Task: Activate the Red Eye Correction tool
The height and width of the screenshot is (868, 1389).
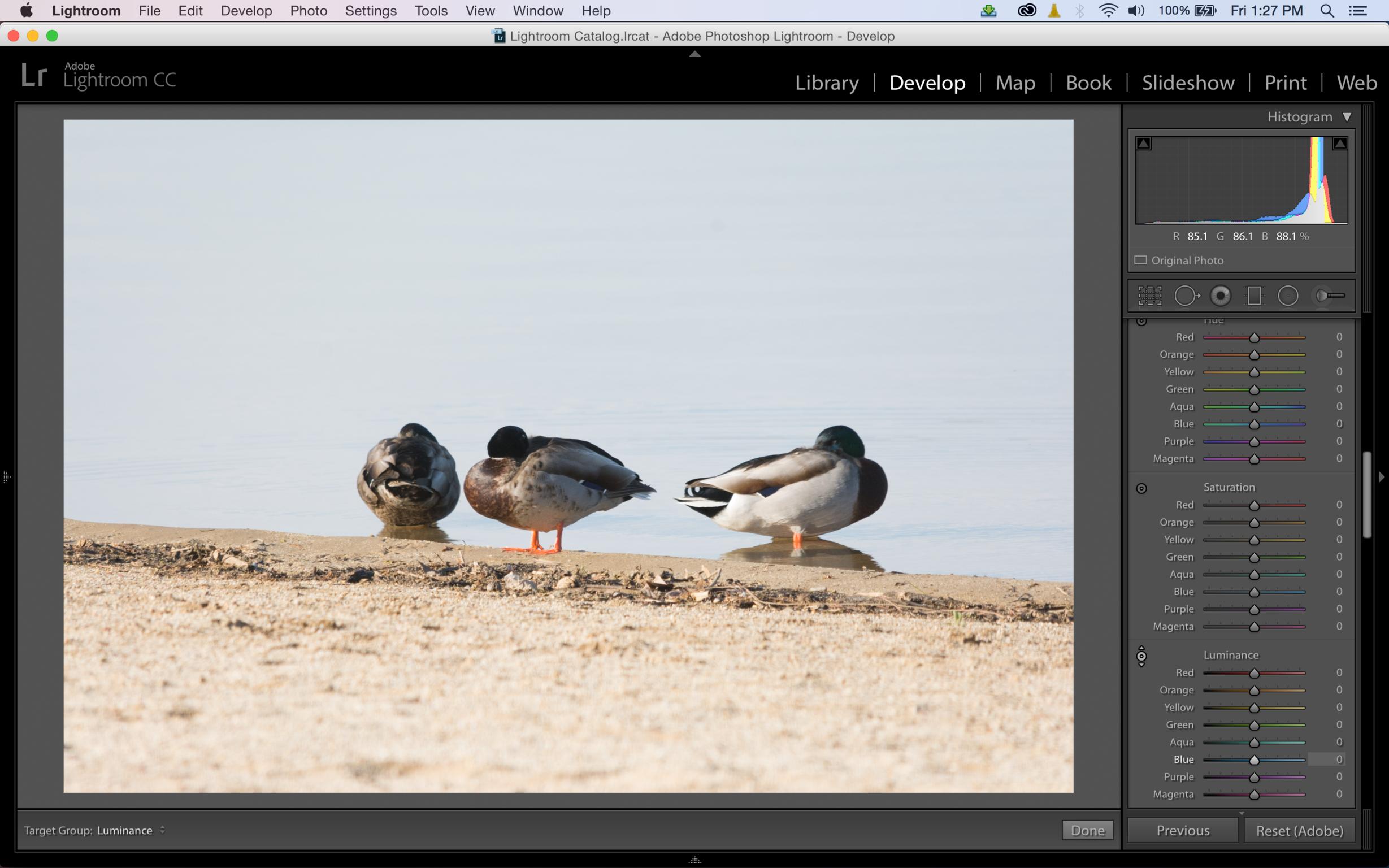Action: [1220, 296]
